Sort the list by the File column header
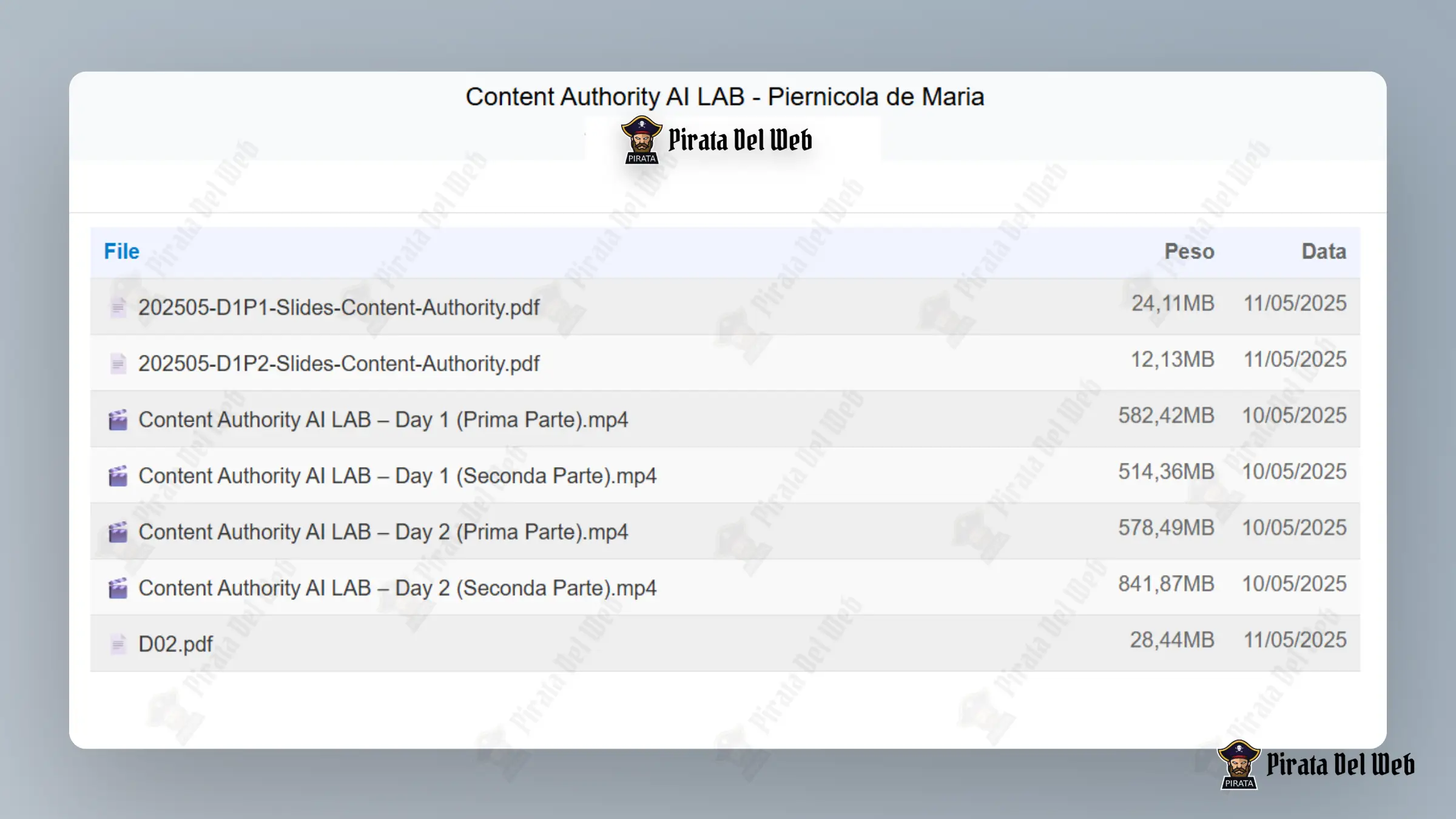Viewport: 1456px width, 819px height. coord(121,251)
